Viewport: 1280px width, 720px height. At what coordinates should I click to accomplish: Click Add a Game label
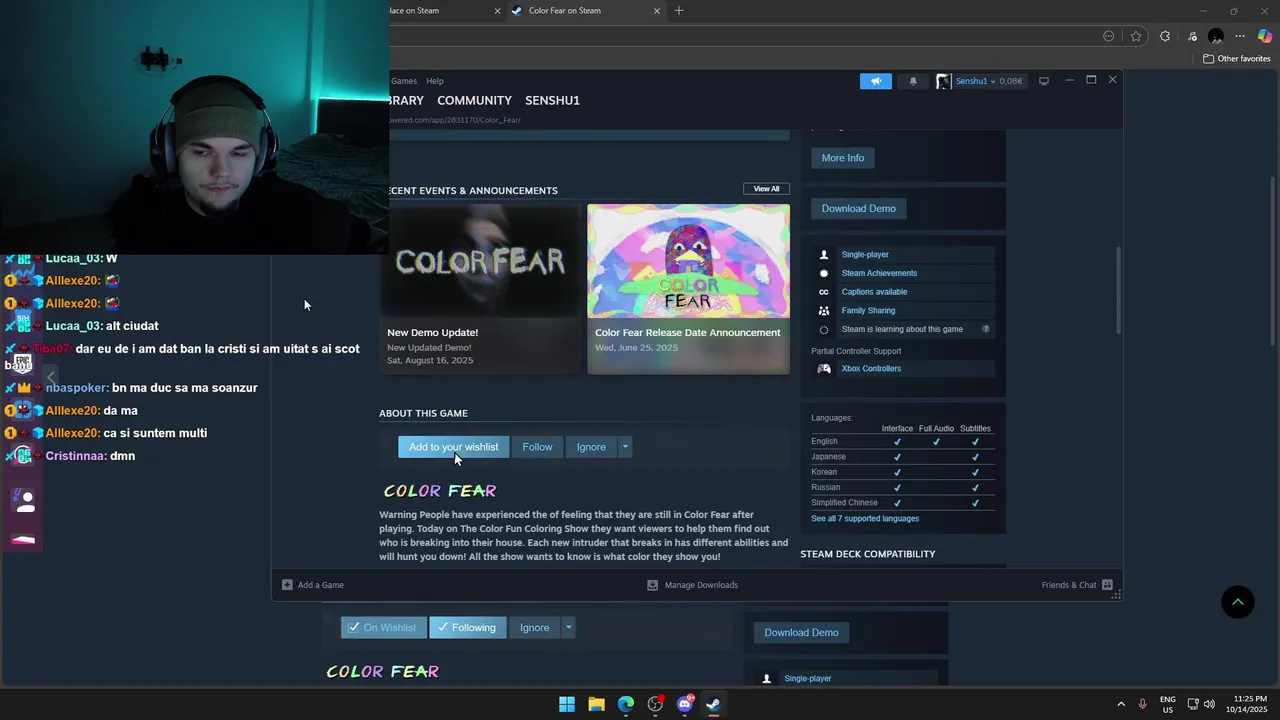coord(320,585)
